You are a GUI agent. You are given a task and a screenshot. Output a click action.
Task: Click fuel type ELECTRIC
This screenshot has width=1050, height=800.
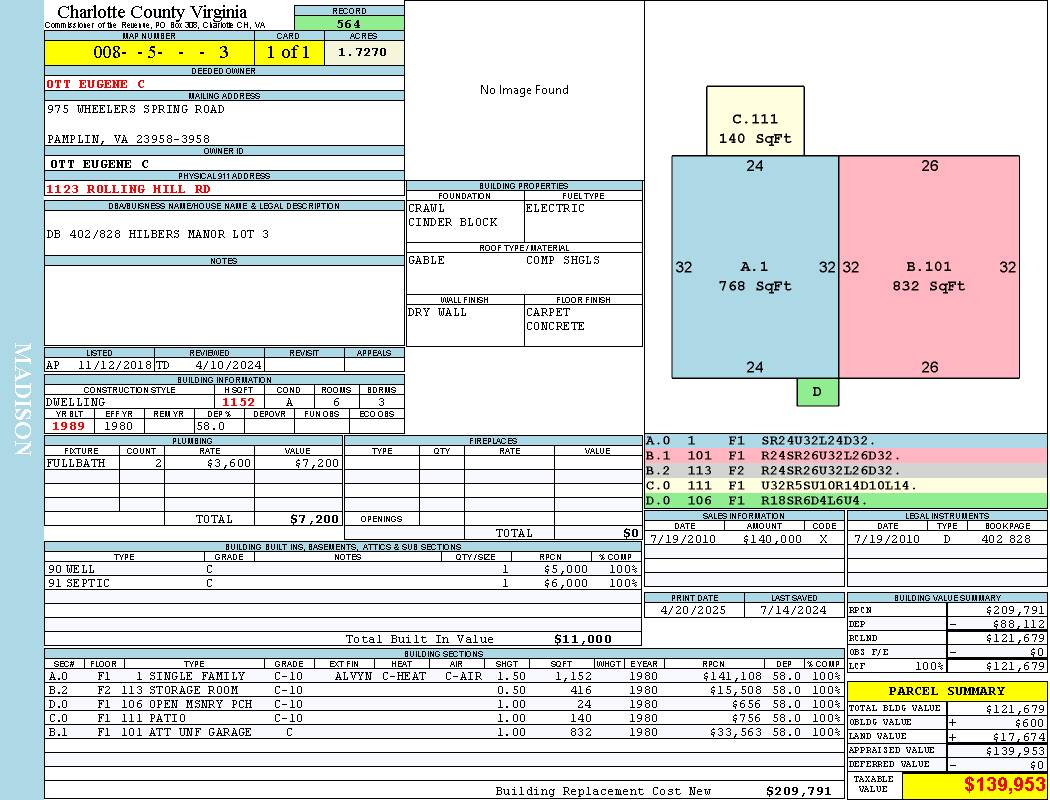[x=555, y=209]
